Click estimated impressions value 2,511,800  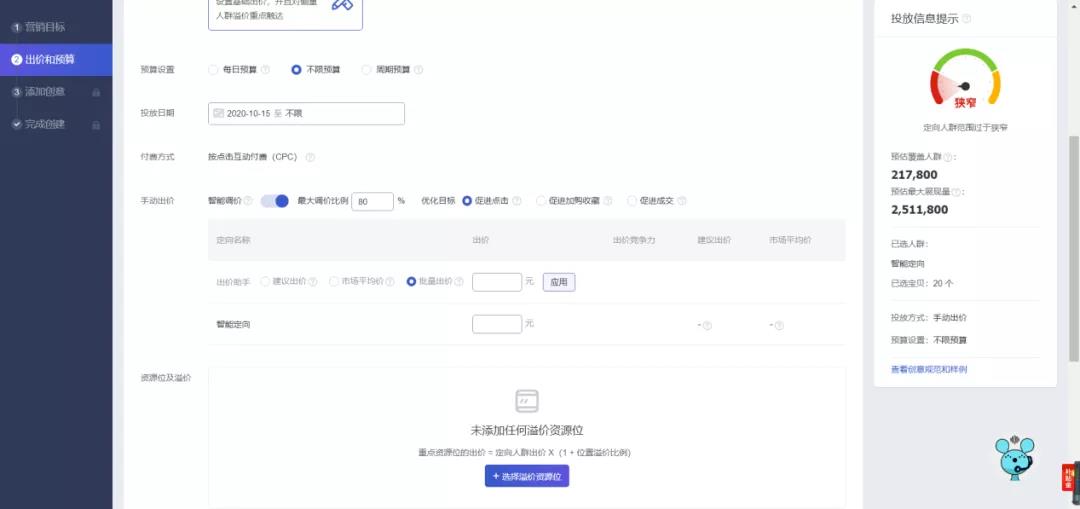click(920, 210)
